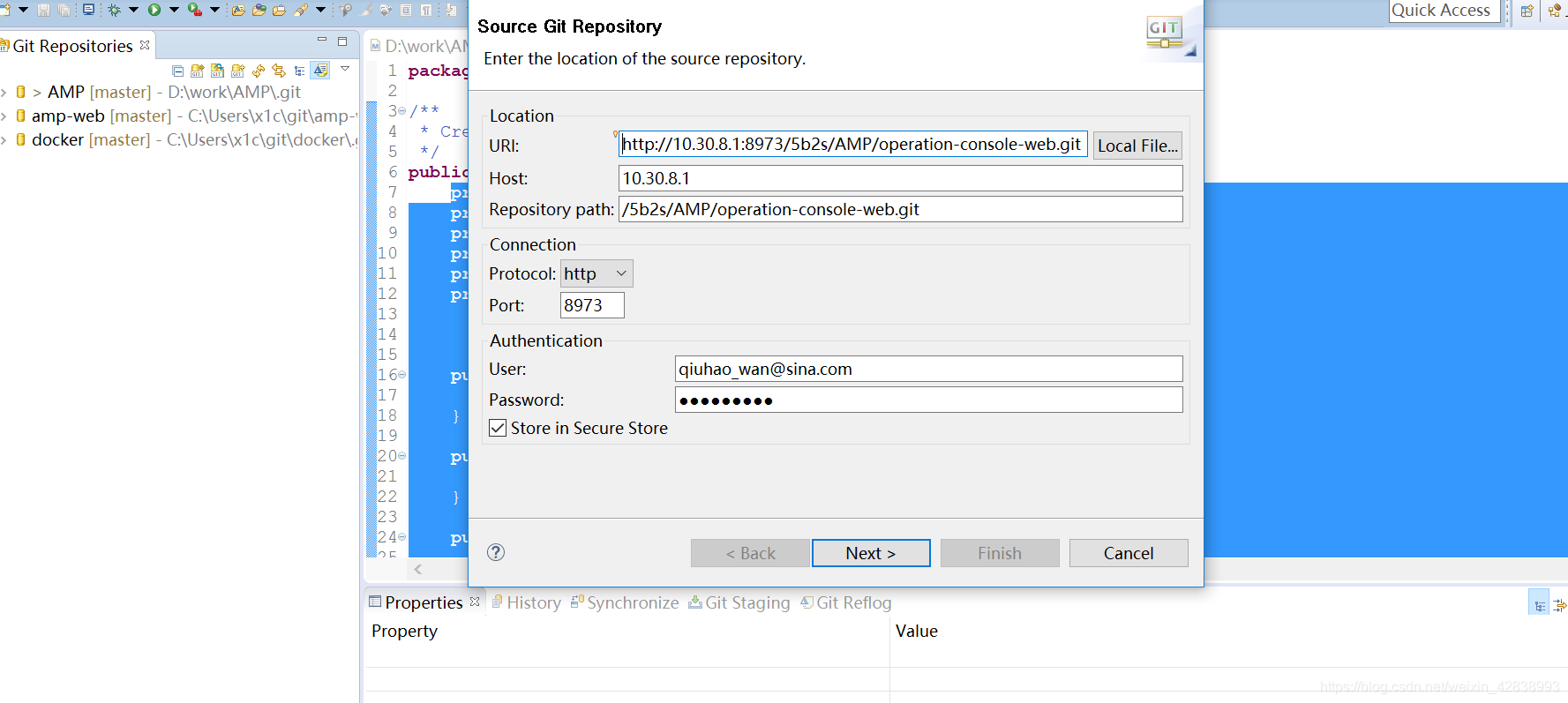
Task: Open the Protocol http dropdown
Action: (596, 273)
